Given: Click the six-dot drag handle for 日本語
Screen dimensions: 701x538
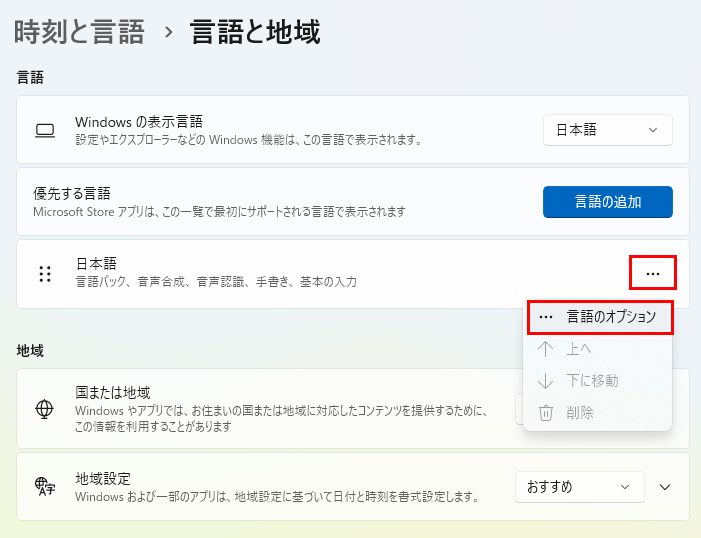Looking at the screenshot, I should 44,274.
